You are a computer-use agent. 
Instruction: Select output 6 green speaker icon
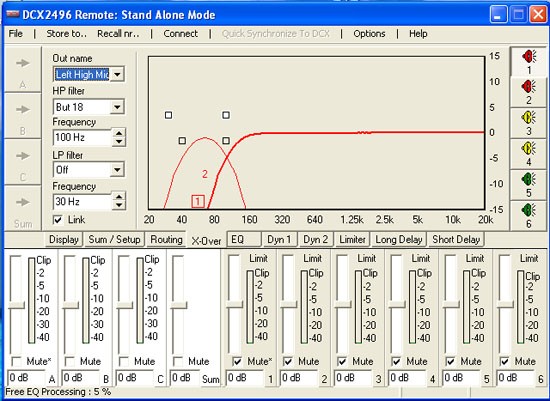click(x=529, y=210)
